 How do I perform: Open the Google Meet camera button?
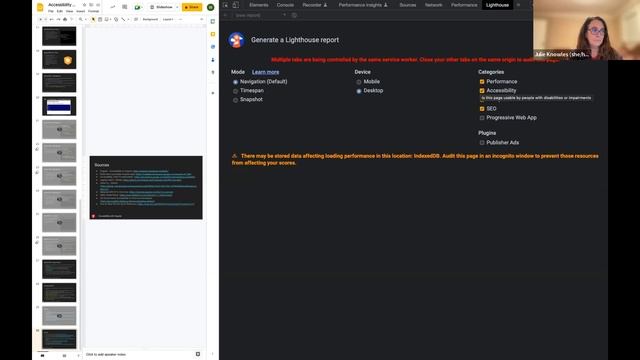click(137, 7)
